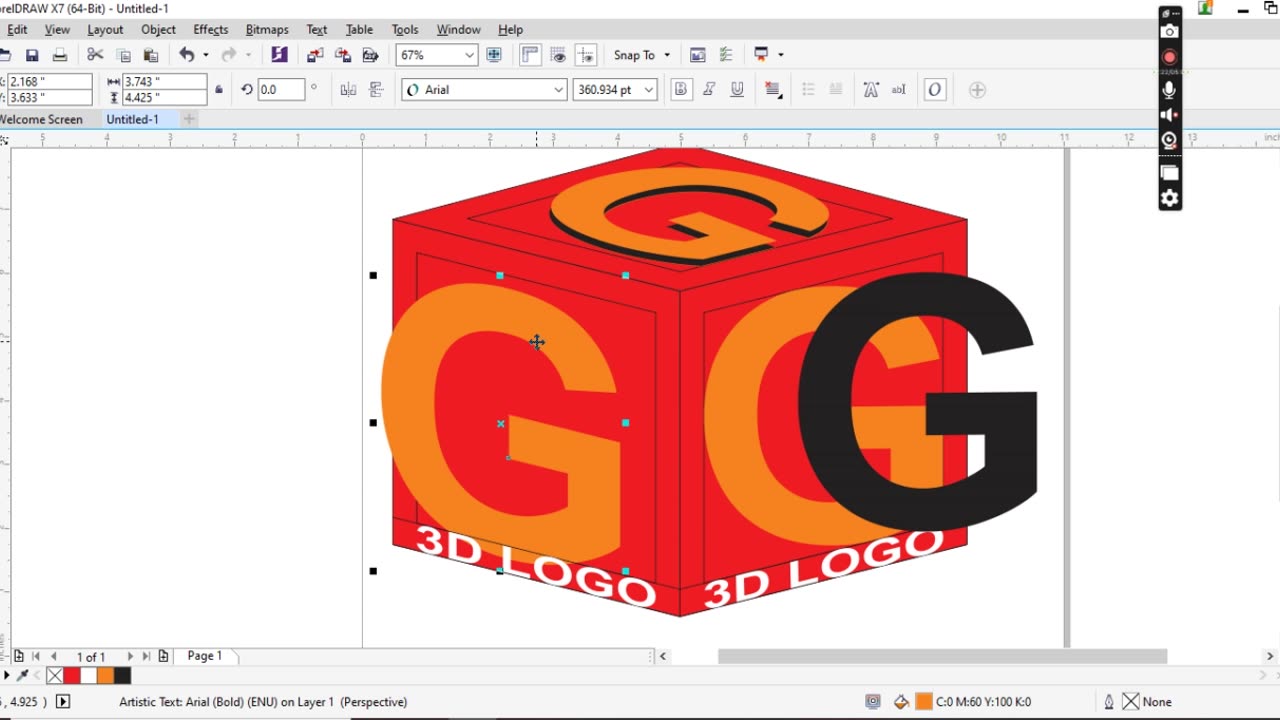Click the Welcome screen toolbar icon
Image resolution: width=1280 pixels, height=720 pixels.
[698, 56]
